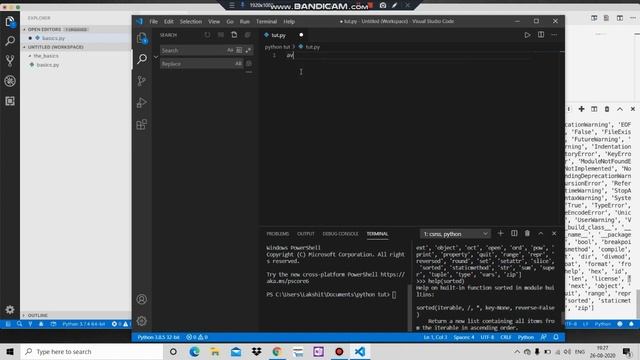Open new search editor from Search panel

pos(234,35)
